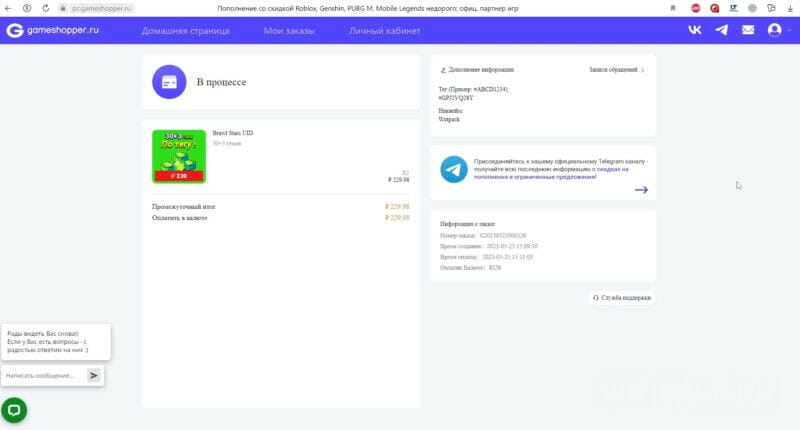Click the Промежуточный итог price value
Screen dimensions: 800x430
(x=397, y=207)
